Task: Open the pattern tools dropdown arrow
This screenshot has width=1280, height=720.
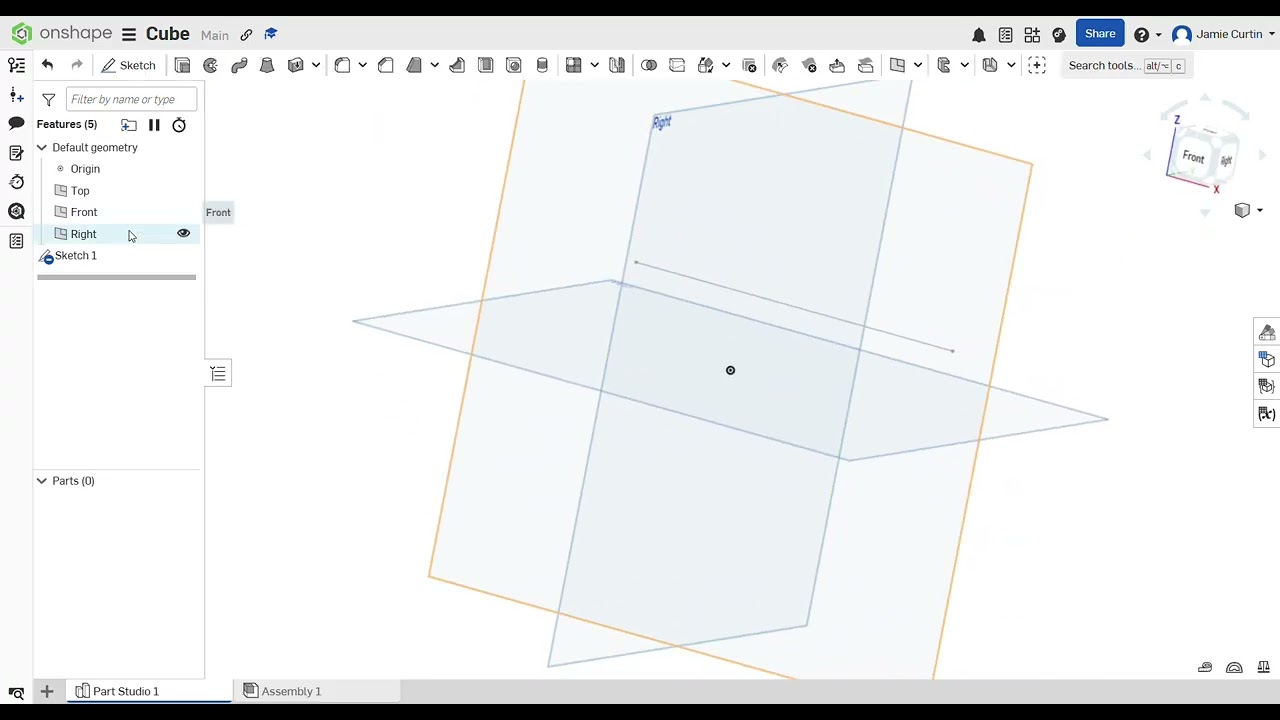Action: [594, 65]
